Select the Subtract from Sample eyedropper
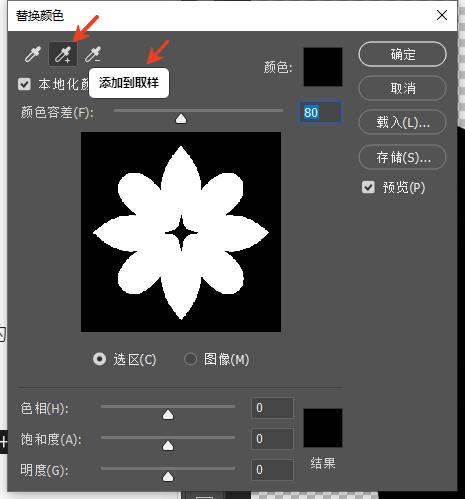 (x=93, y=54)
